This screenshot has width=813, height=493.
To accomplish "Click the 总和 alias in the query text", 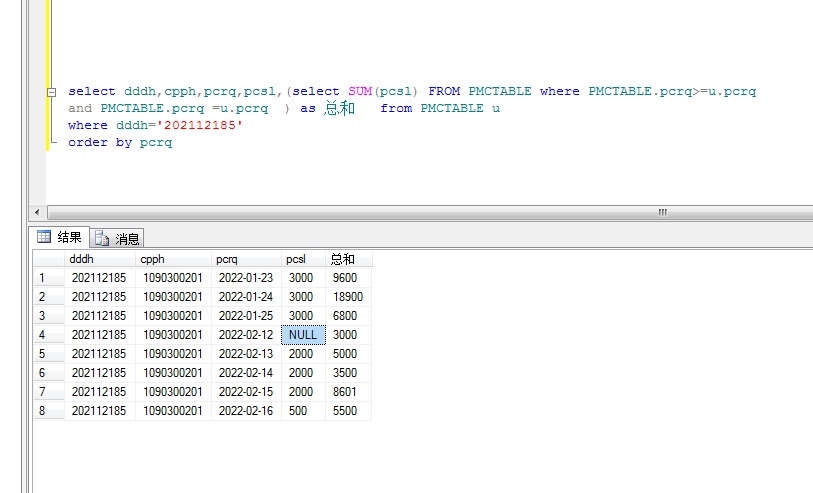I will click(340, 108).
